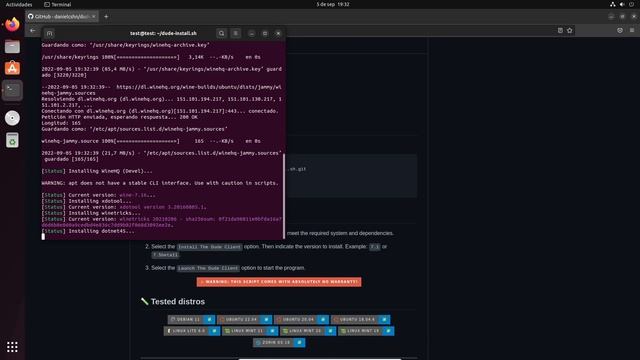Open the Trash from the dock
Screen dimensions: 640x360
[12, 140]
